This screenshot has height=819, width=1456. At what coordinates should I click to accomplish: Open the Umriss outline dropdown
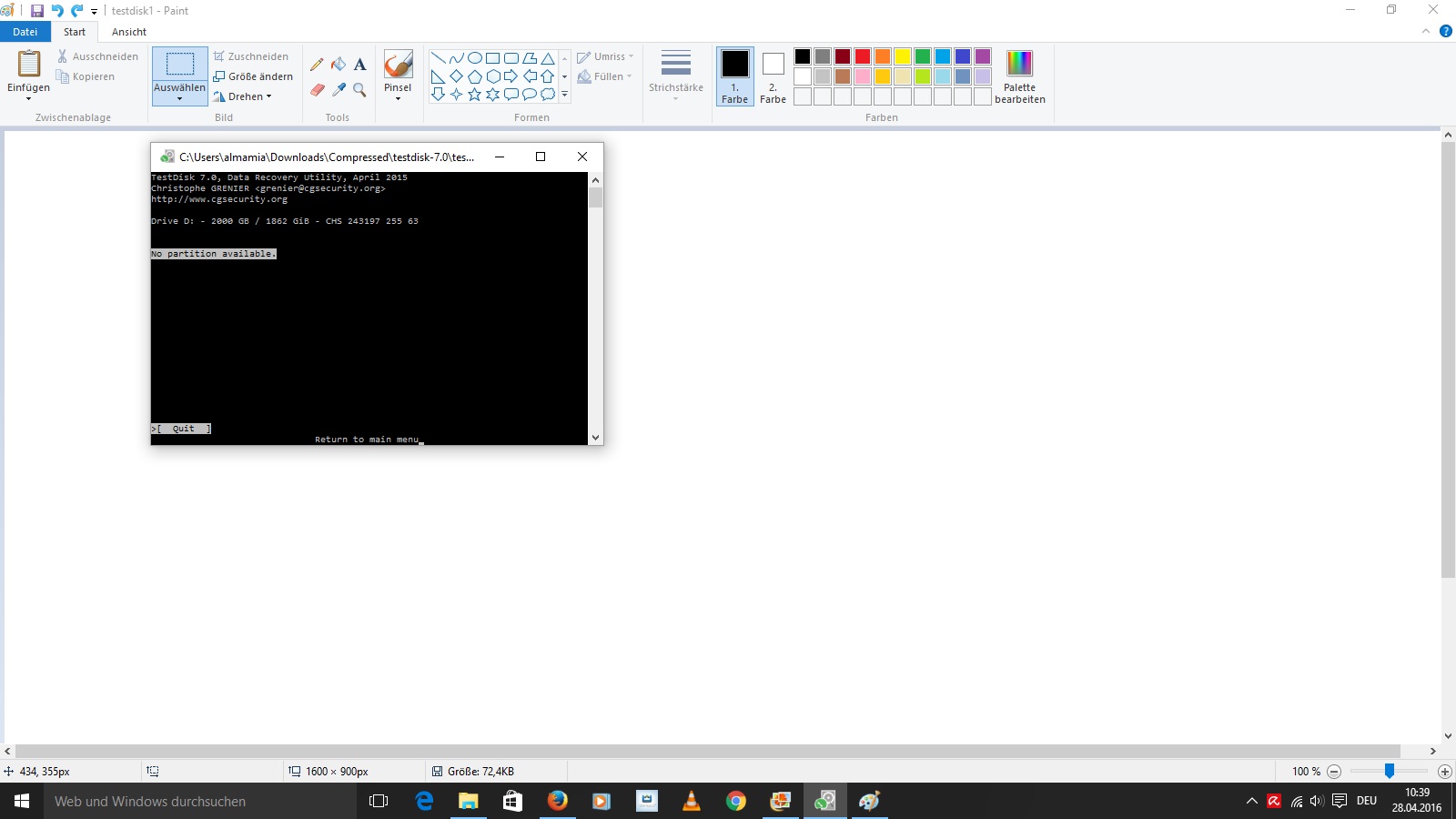[605, 56]
